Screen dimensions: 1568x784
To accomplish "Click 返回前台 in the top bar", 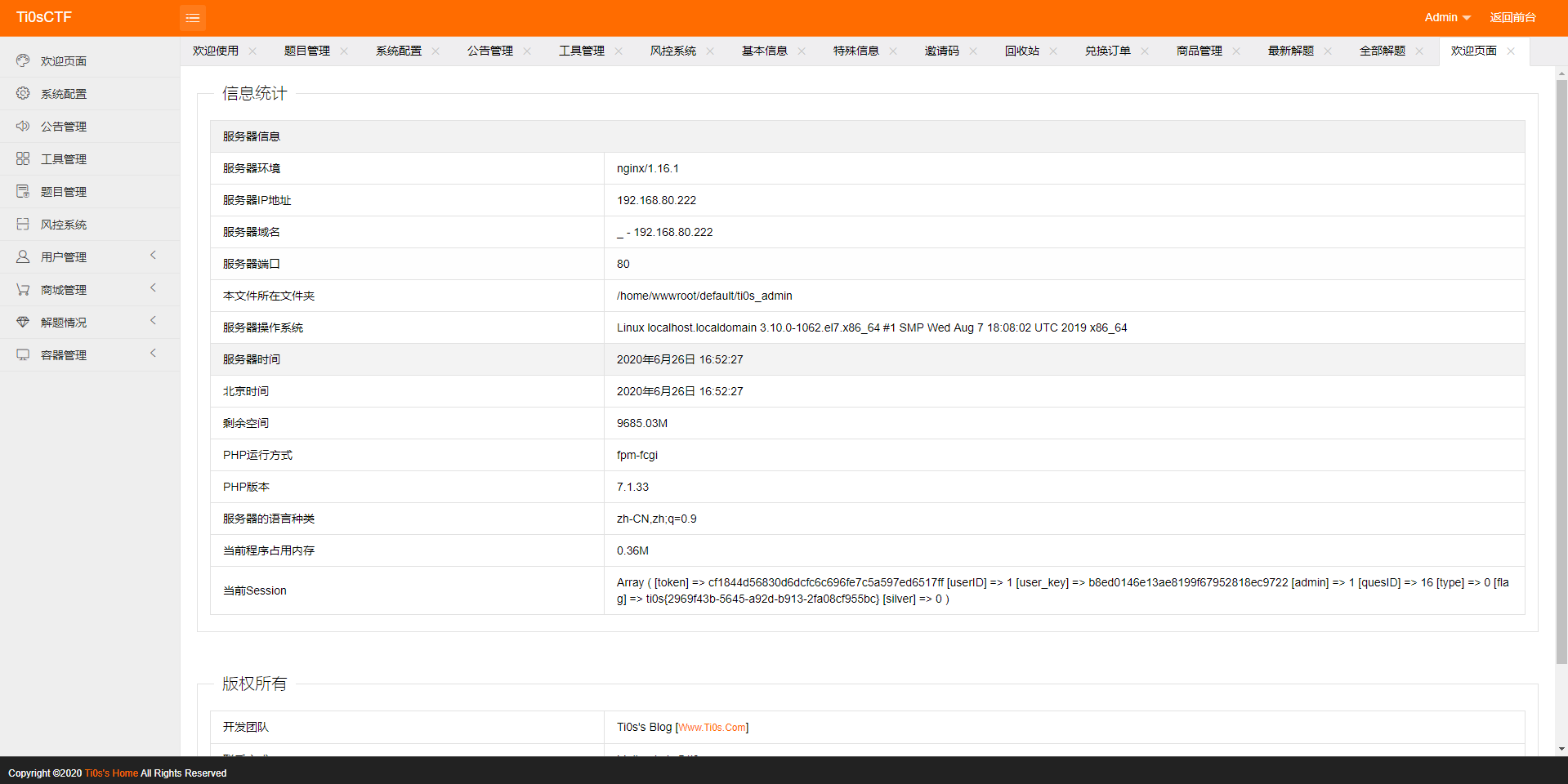I will [1512, 17].
